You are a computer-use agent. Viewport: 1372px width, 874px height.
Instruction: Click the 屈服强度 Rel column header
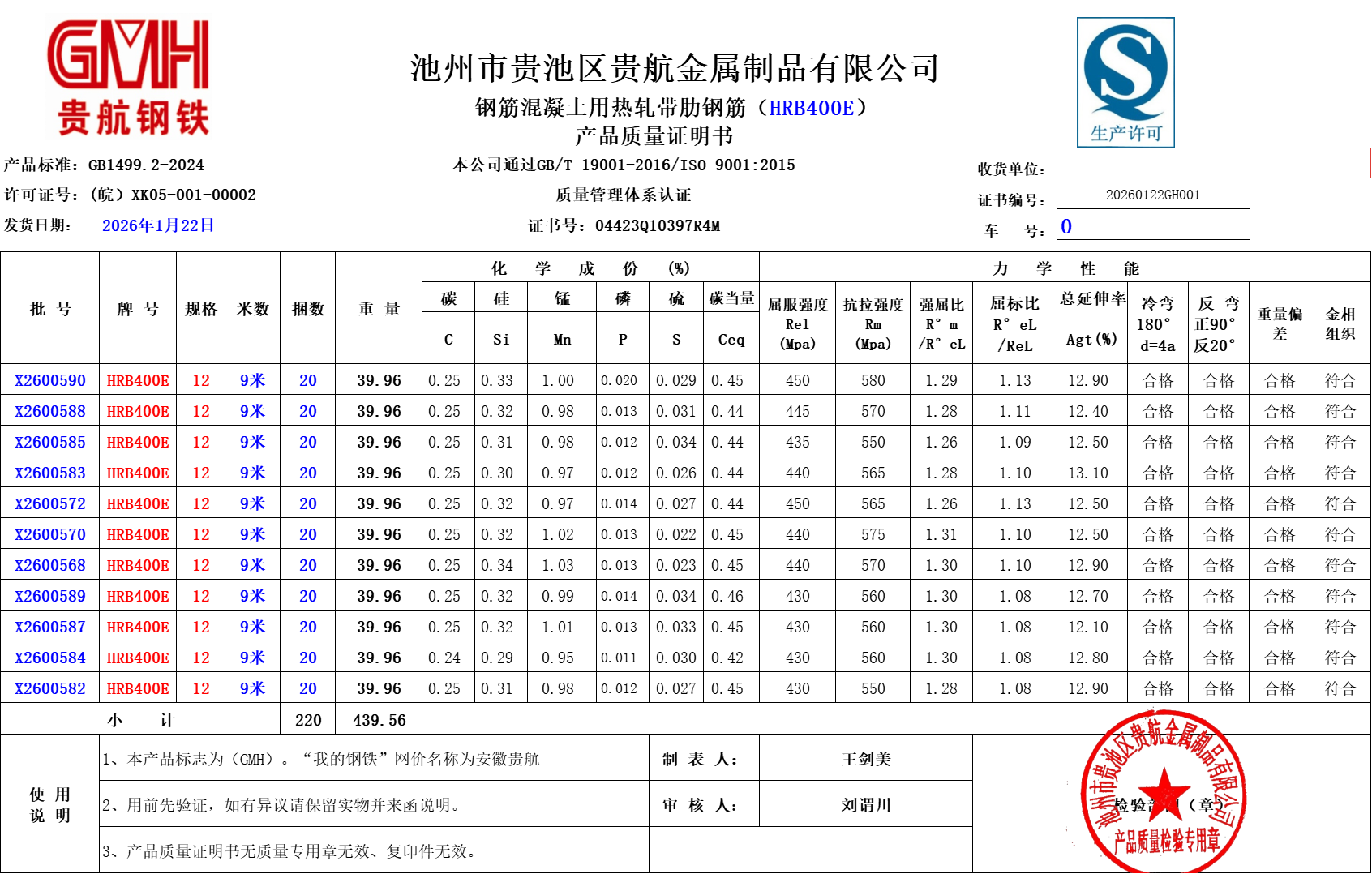pos(797,323)
